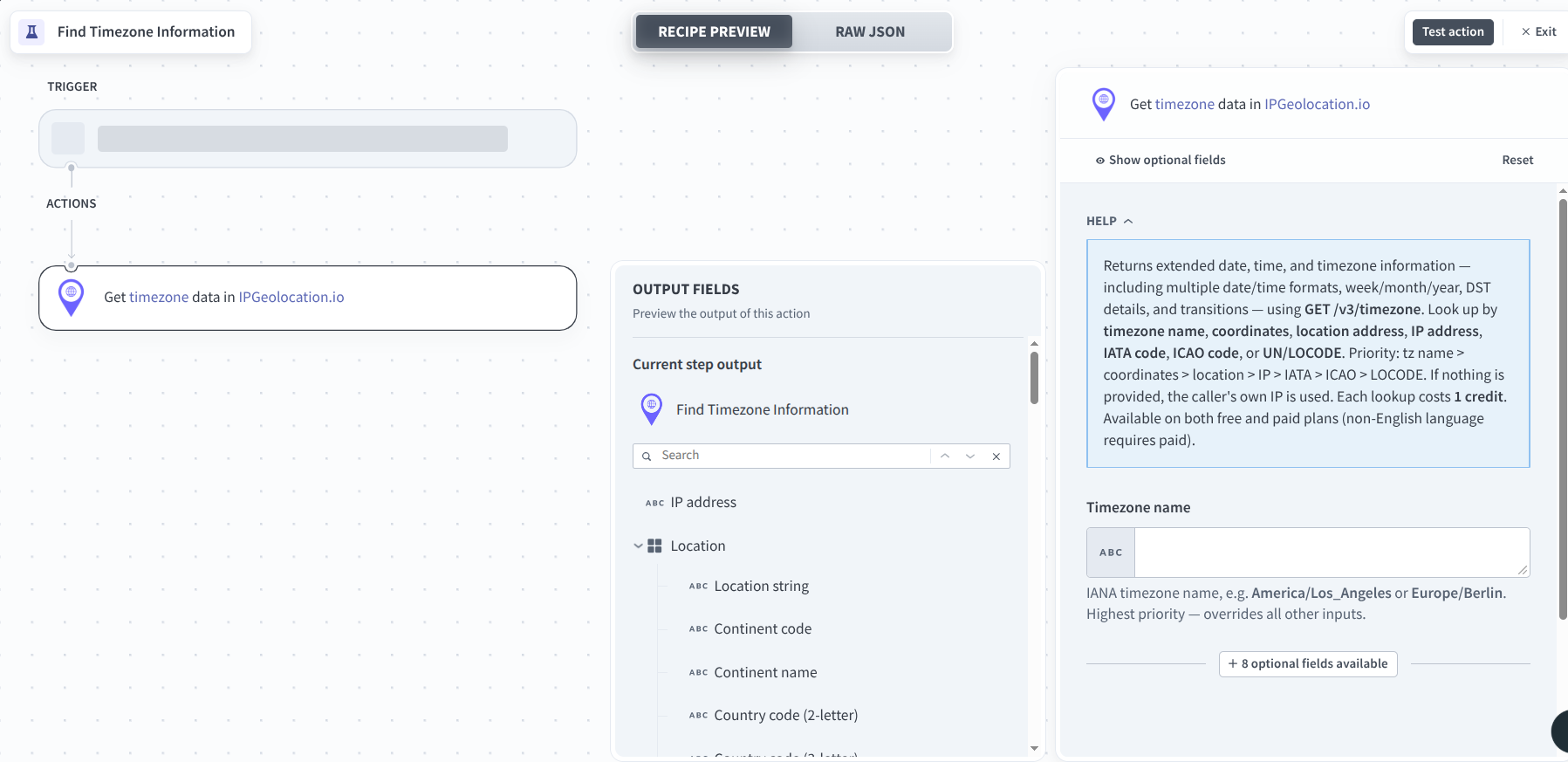Click the magnifier icon in output search box
1568x762 pixels.
point(647,457)
